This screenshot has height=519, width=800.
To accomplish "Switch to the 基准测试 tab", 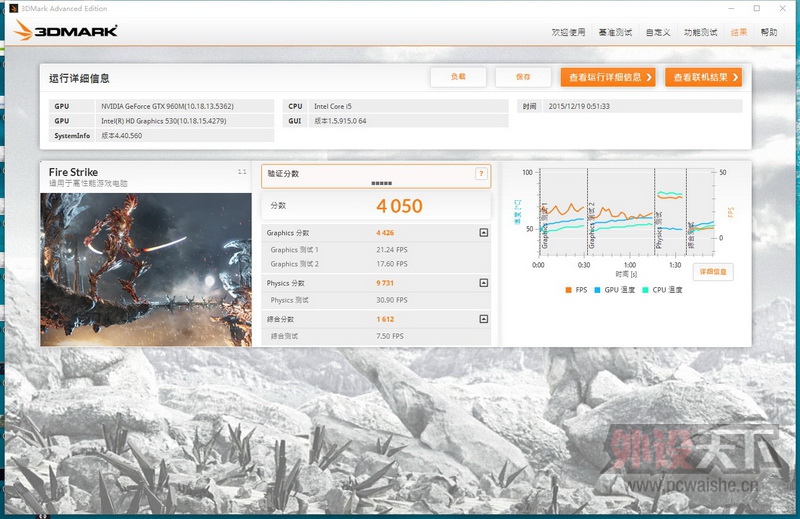I will point(615,32).
